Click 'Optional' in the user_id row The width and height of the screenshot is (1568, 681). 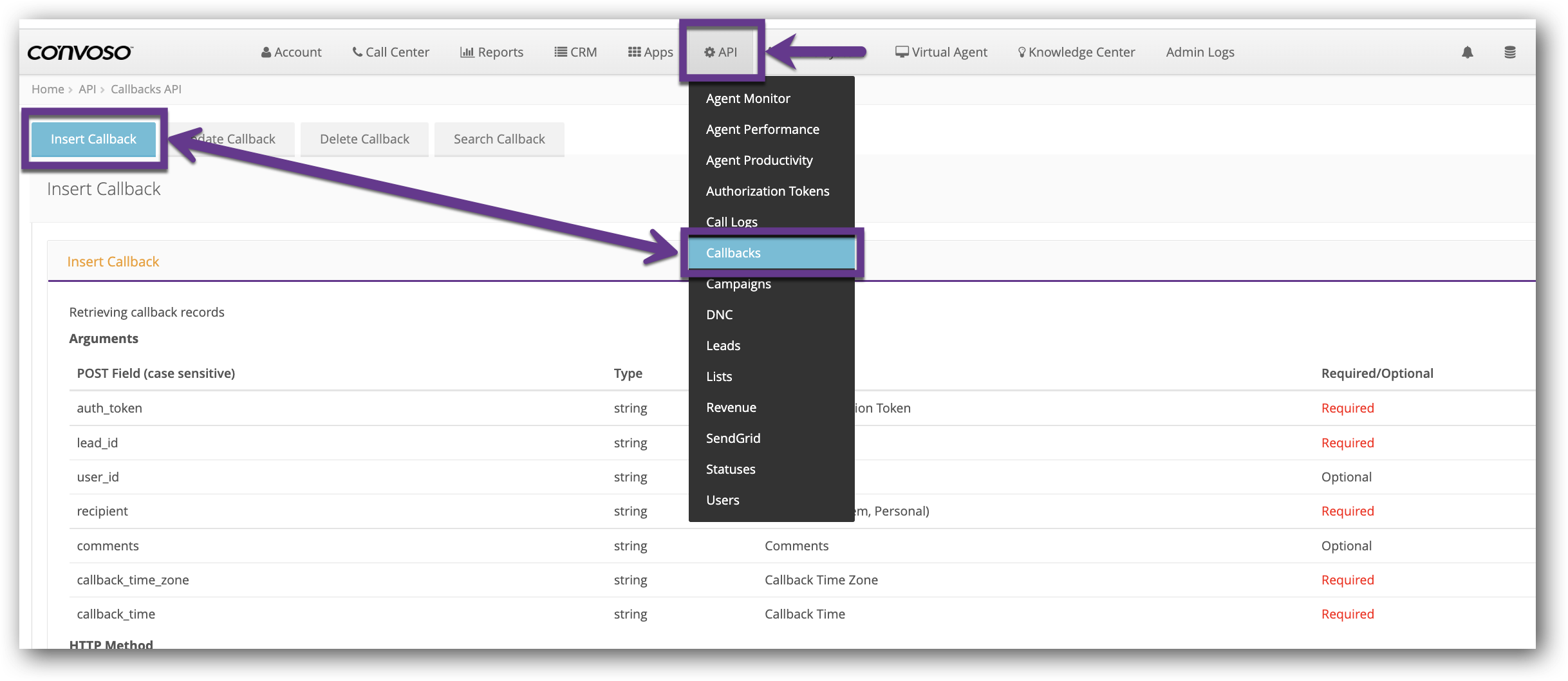click(1346, 477)
